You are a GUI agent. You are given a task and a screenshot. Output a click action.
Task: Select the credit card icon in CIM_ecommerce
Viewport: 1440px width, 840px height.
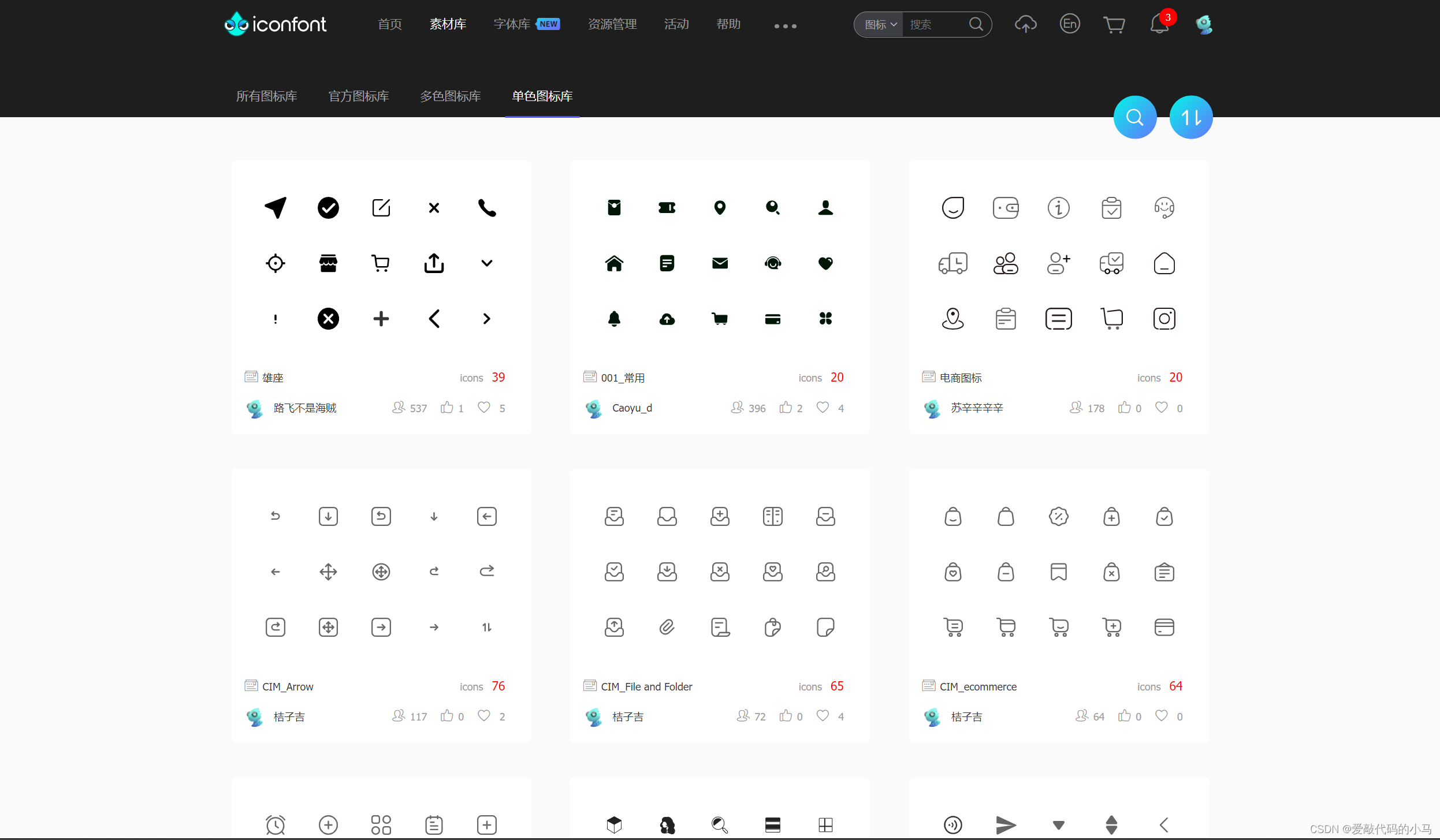pos(1164,627)
